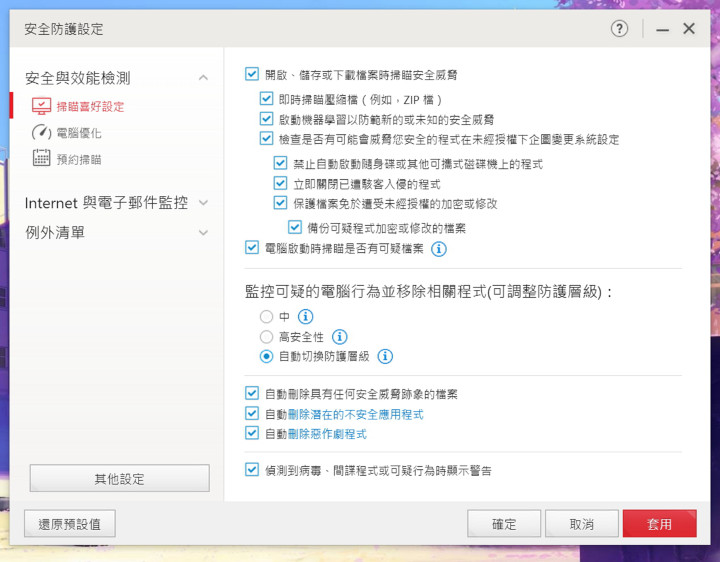This screenshot has height=562, width=720.
Task: Open Internet 與電子郵件監控 section
Action: [x=106, y=202]
